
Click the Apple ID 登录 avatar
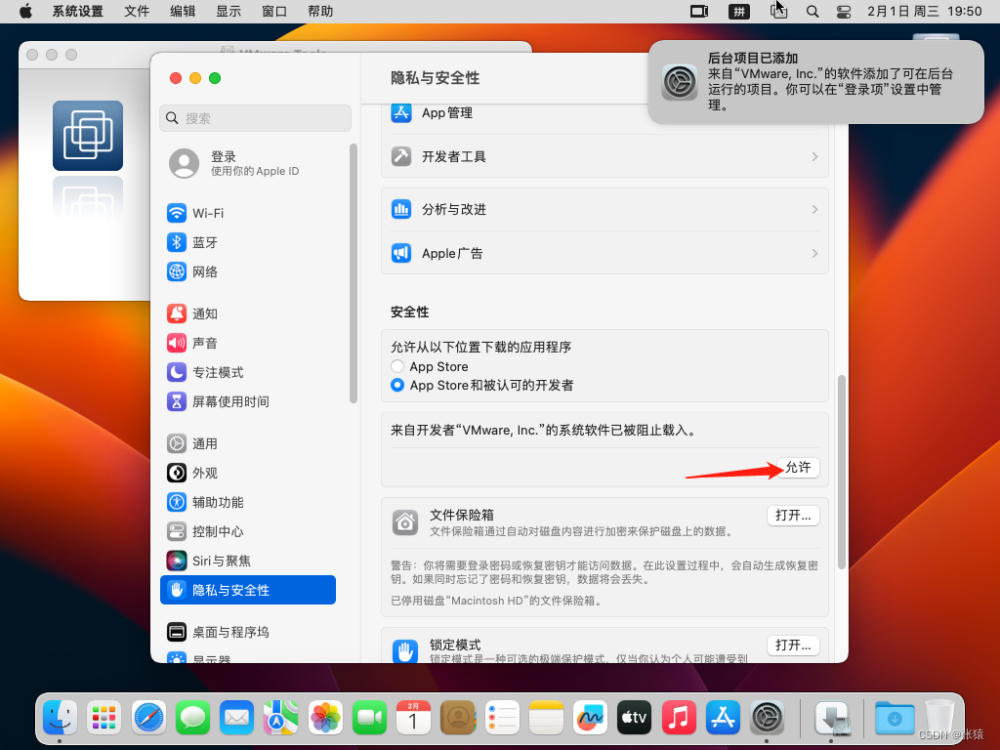point(184,163)
